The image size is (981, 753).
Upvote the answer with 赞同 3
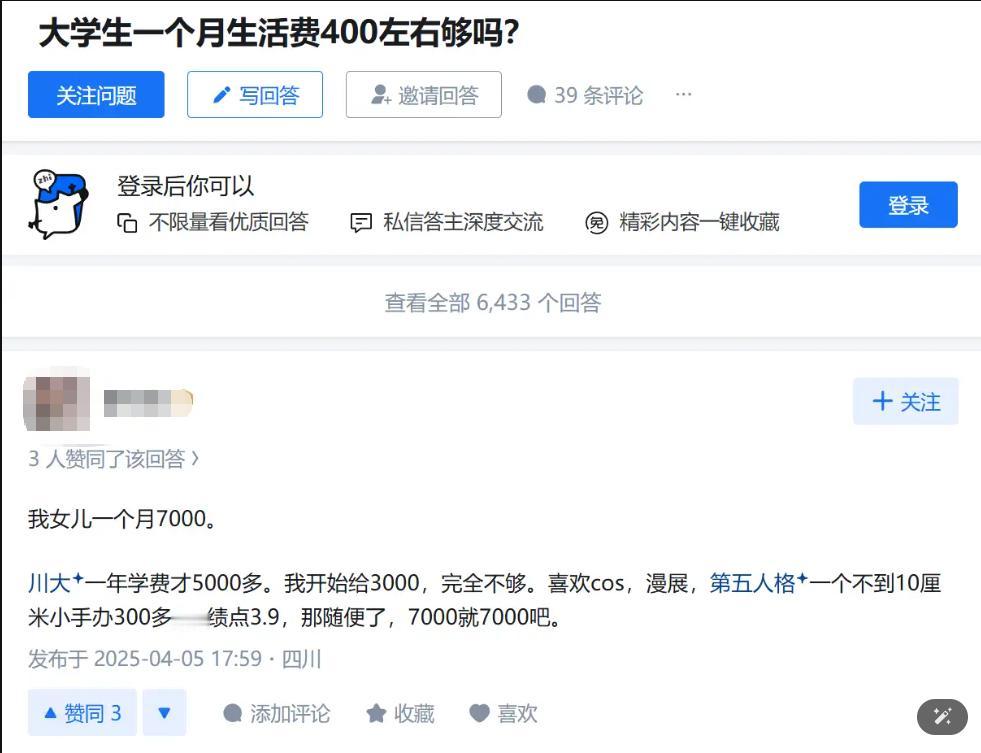coord(82,713)
